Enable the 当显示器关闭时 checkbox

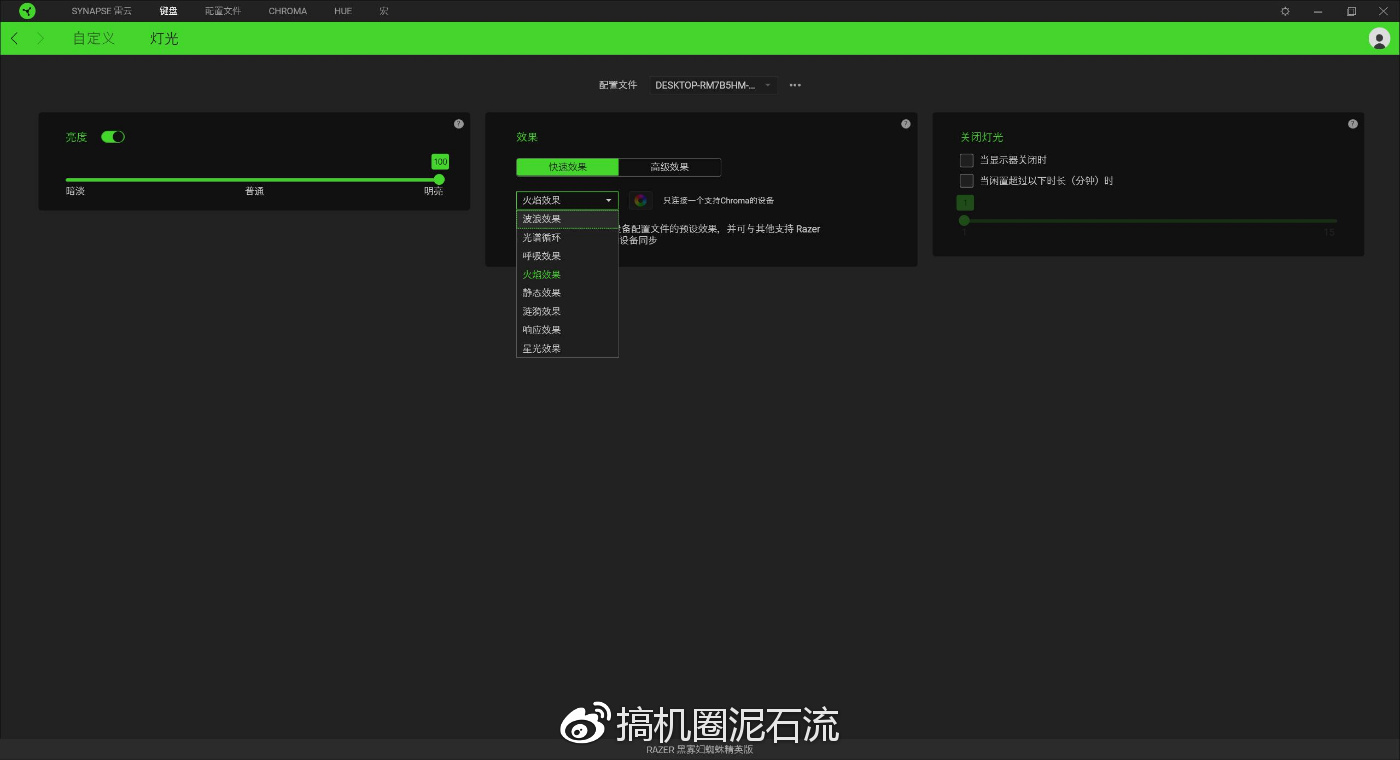point(966,159)
